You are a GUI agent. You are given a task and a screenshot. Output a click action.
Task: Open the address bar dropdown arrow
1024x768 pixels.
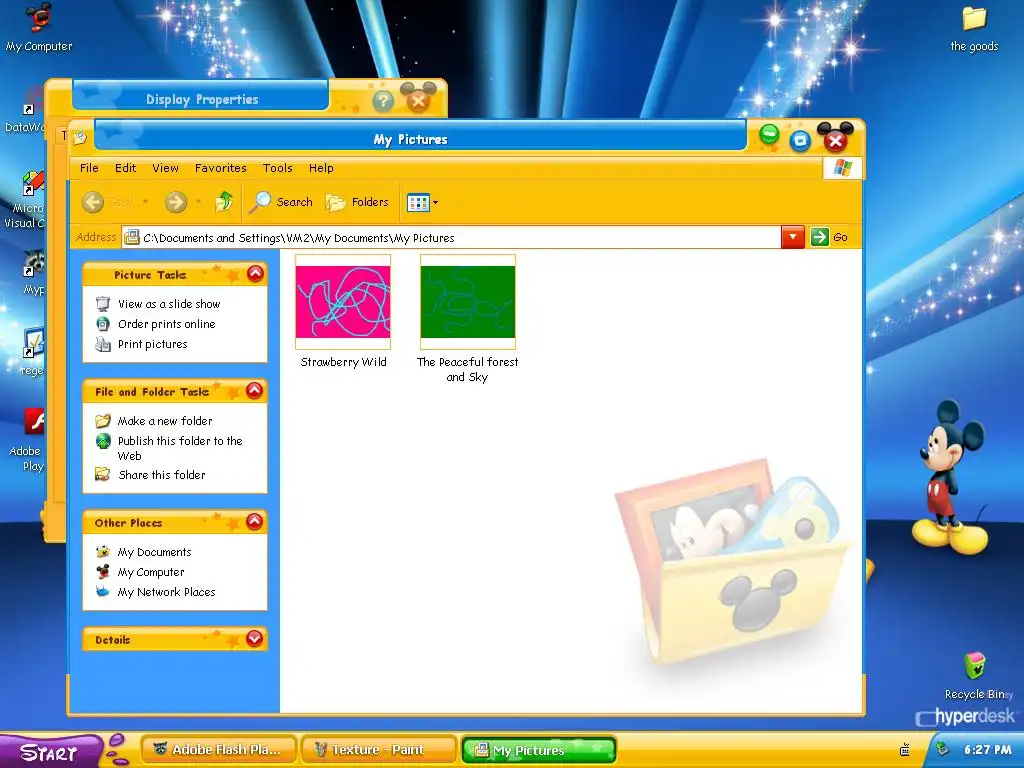(792, 236)
